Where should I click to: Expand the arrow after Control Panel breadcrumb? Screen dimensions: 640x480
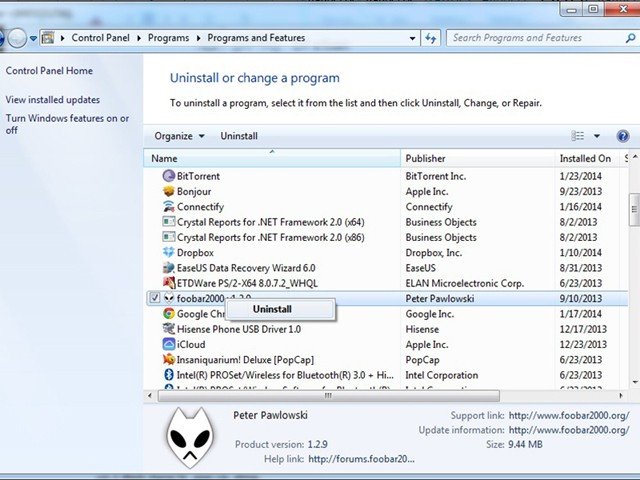(x=139, y=38)
